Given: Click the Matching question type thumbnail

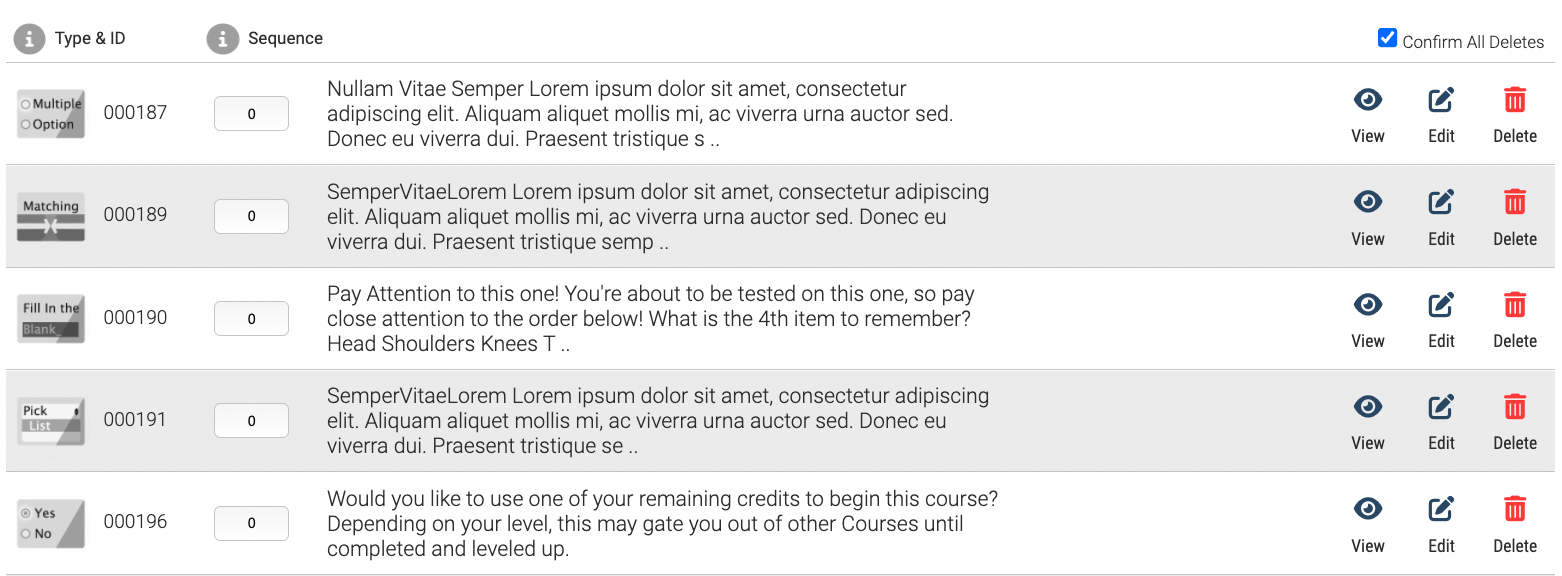Looking at the screenshot, I should coord(51,216).
